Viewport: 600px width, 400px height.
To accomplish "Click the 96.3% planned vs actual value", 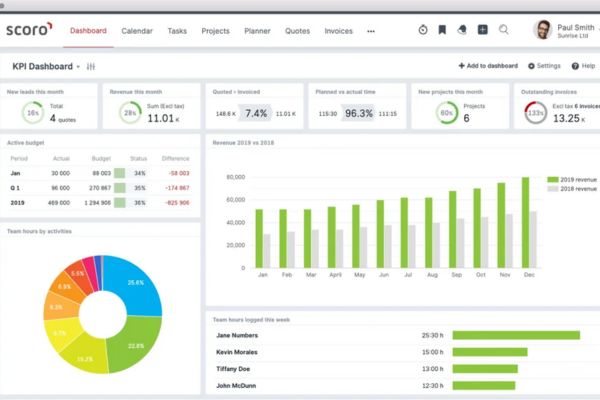I will (359, 113).
